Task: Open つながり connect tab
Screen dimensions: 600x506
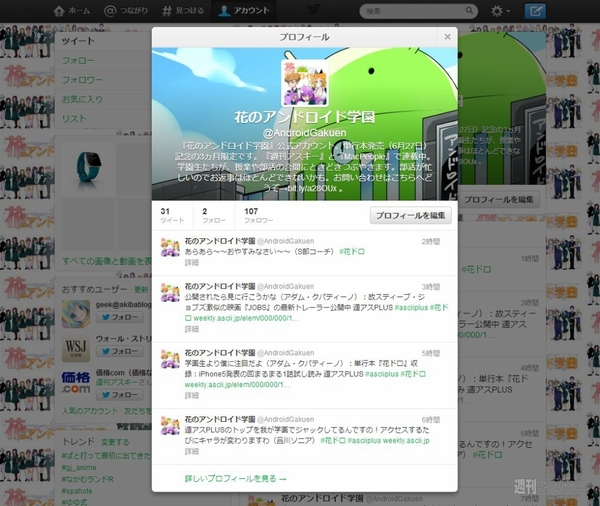Action: tap(126, 11)
